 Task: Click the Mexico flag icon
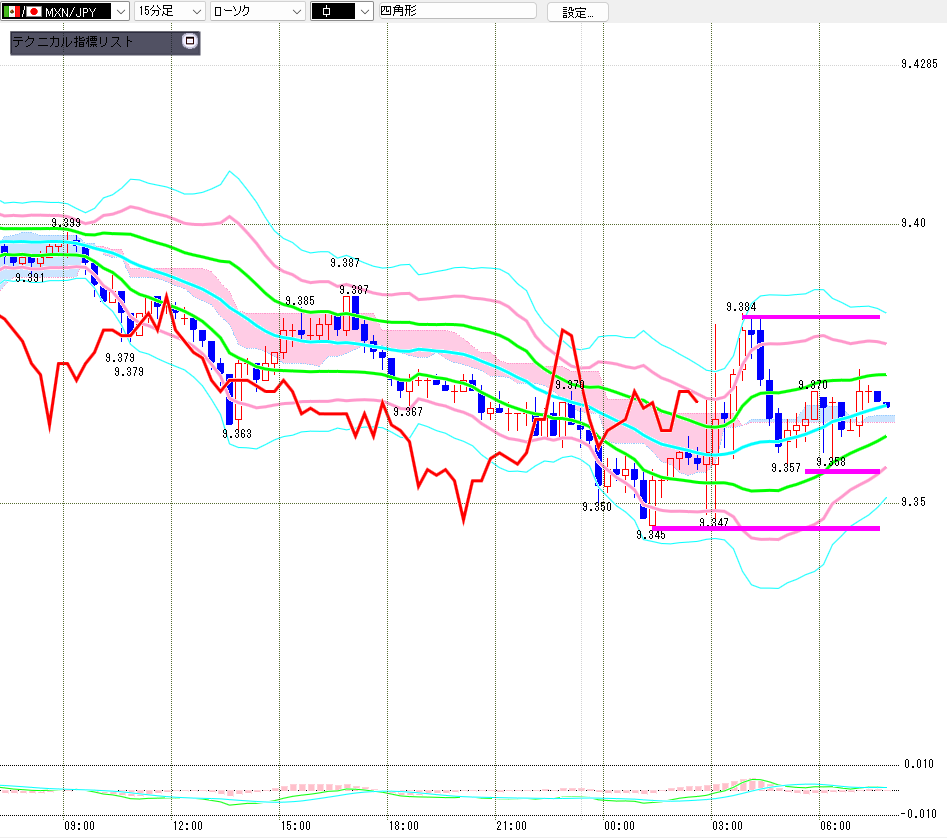pos(11,11)
